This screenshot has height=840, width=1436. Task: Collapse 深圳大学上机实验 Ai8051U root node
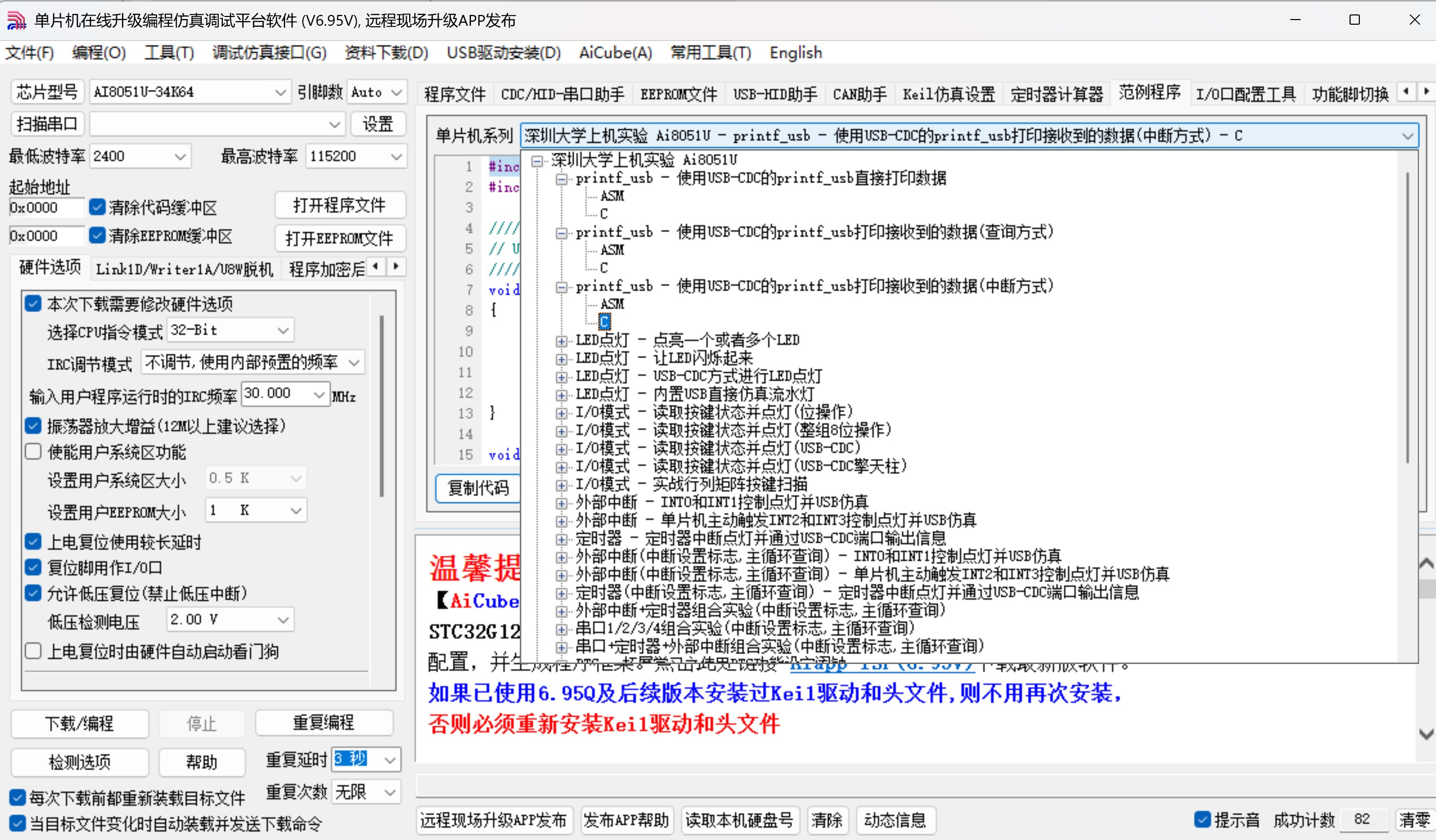coord(536,161)
